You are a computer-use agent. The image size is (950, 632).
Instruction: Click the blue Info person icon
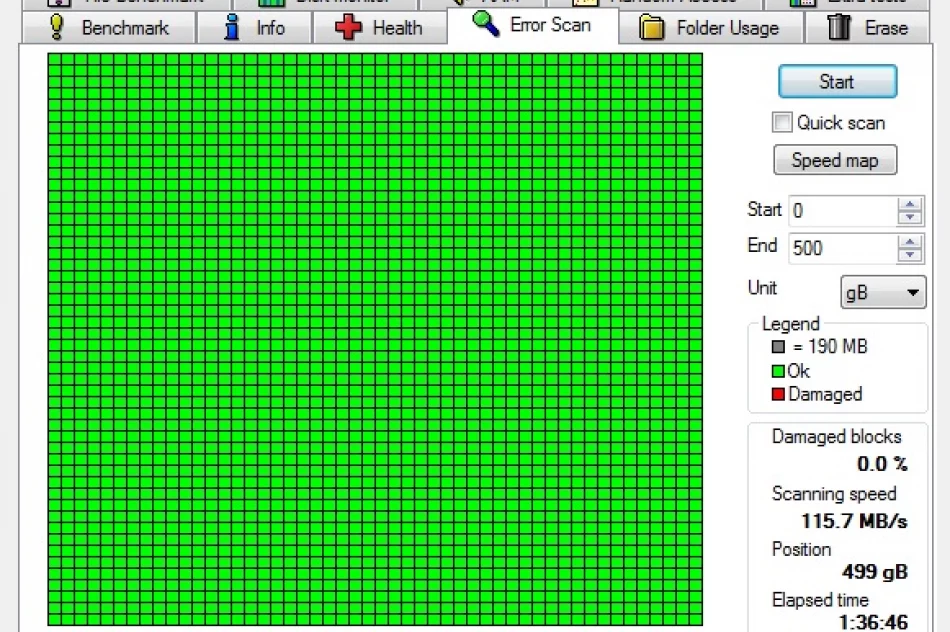point(232,27)
